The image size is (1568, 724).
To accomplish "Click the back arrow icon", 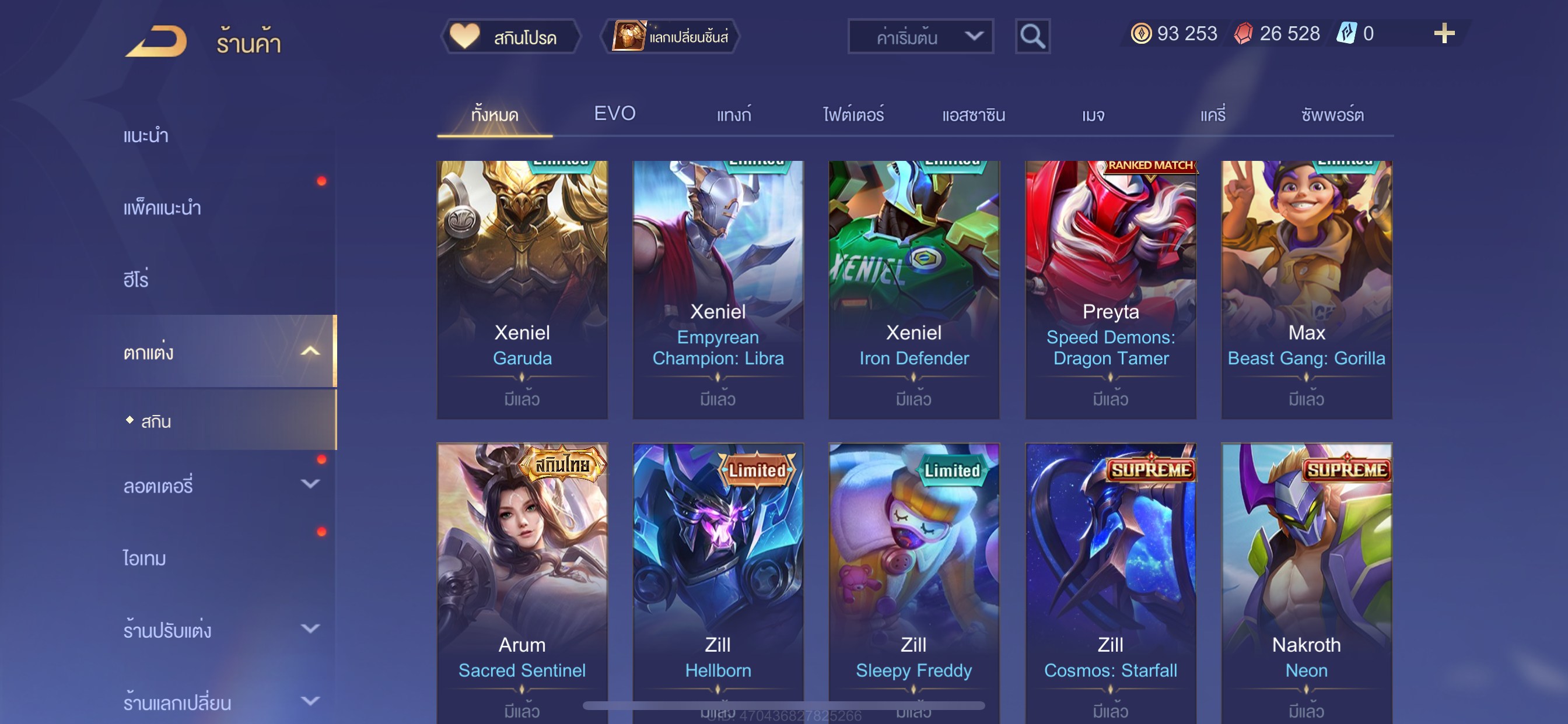I will [x=156, y=41].
